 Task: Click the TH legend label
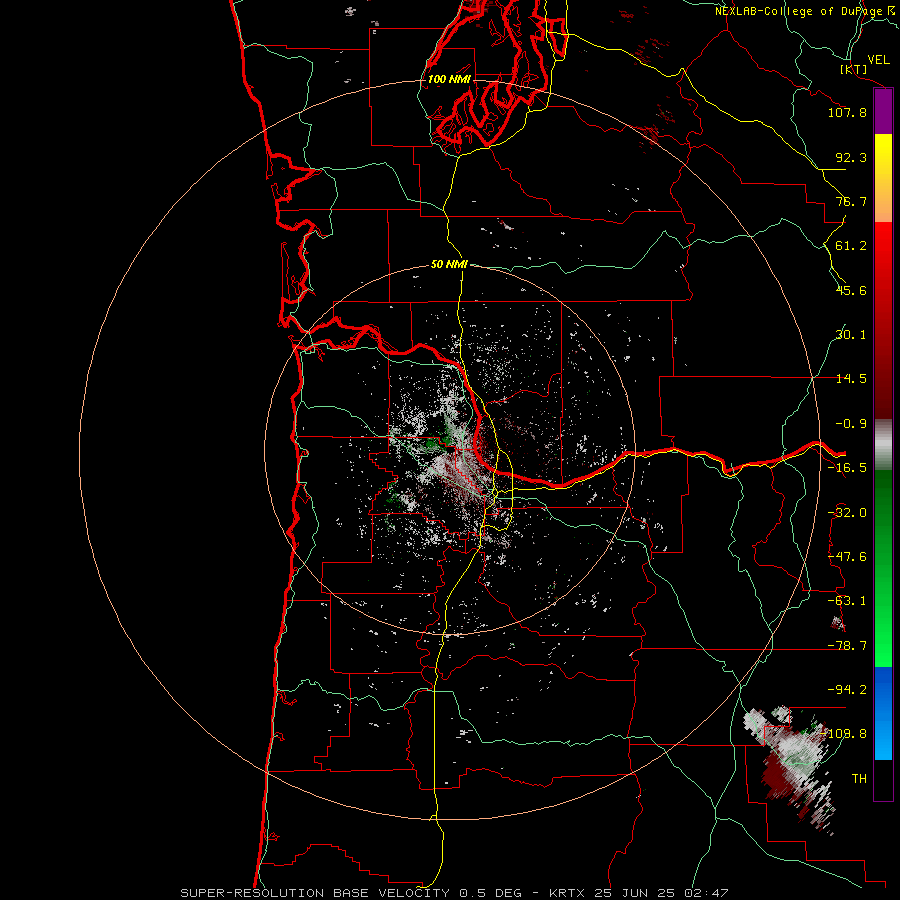[859, 778]
